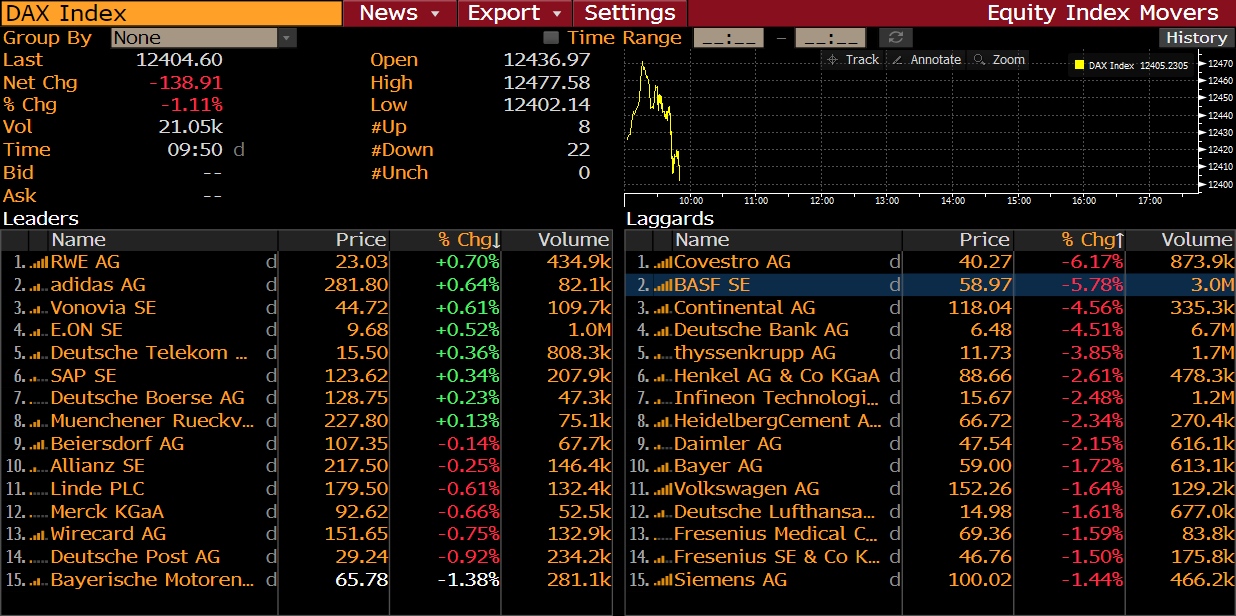Enable the Time Range checkbox
Image resolution: width=1236 pixels, height=616 pixels.
[551, 38]
